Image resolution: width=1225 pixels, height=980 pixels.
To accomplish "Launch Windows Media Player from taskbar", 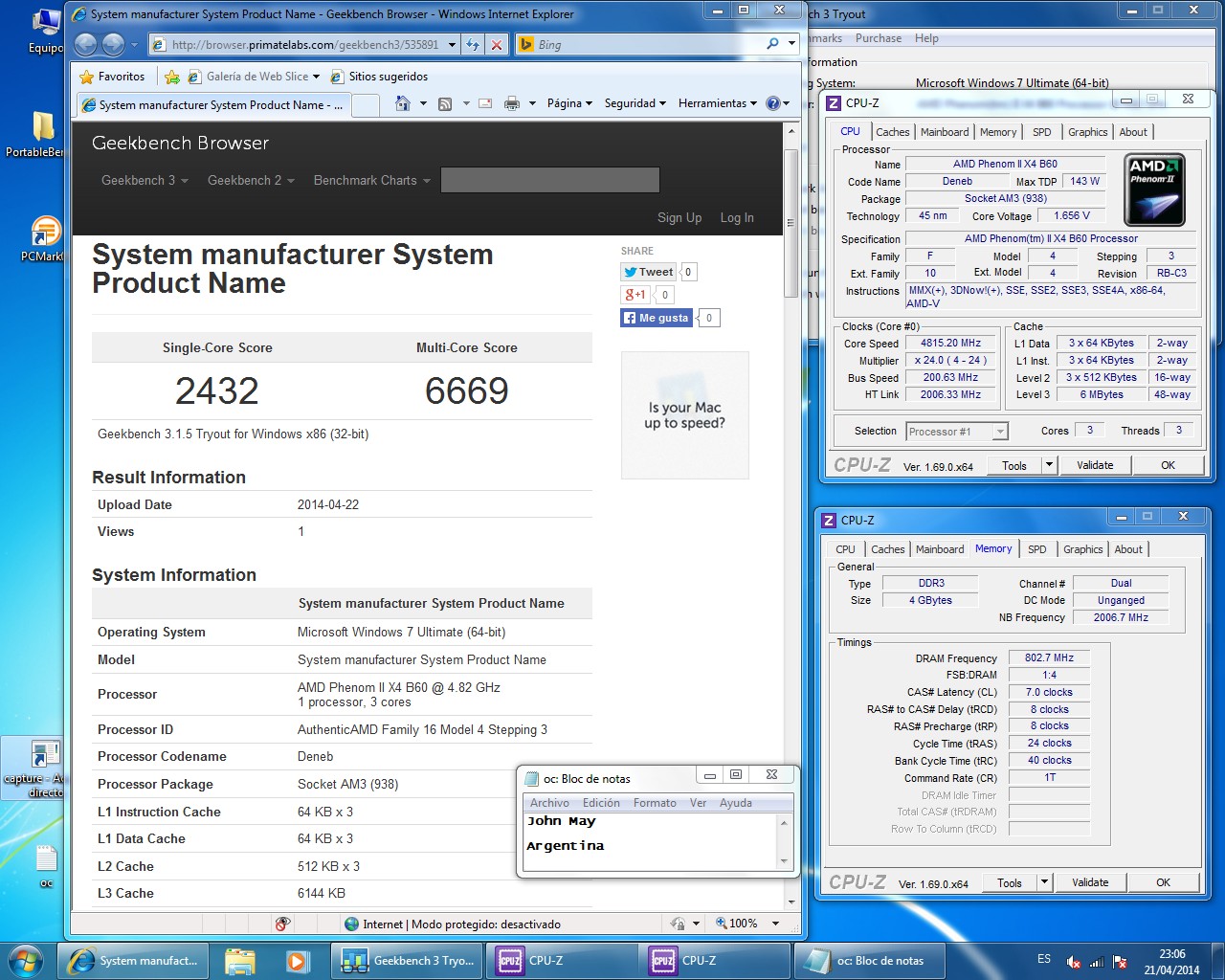I will (x=298, y=961).
